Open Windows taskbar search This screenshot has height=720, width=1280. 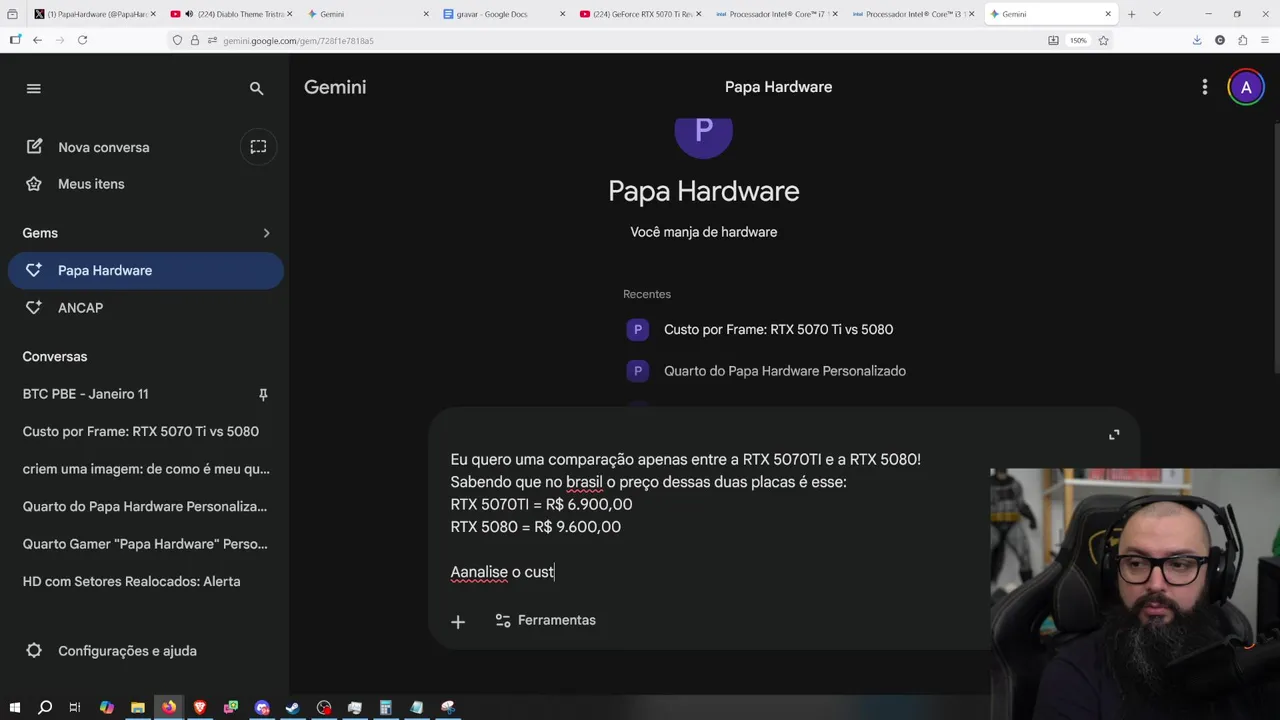pos(45,708)
